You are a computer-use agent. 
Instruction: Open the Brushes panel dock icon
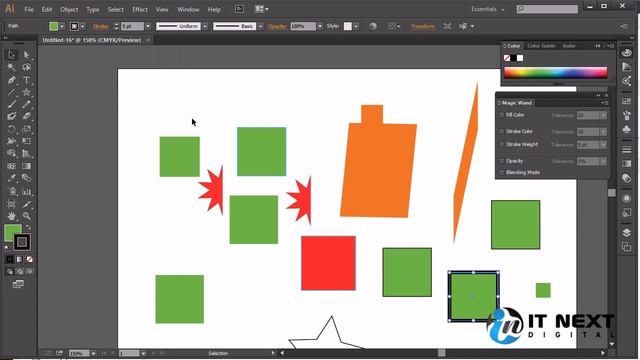coord(627,116)
